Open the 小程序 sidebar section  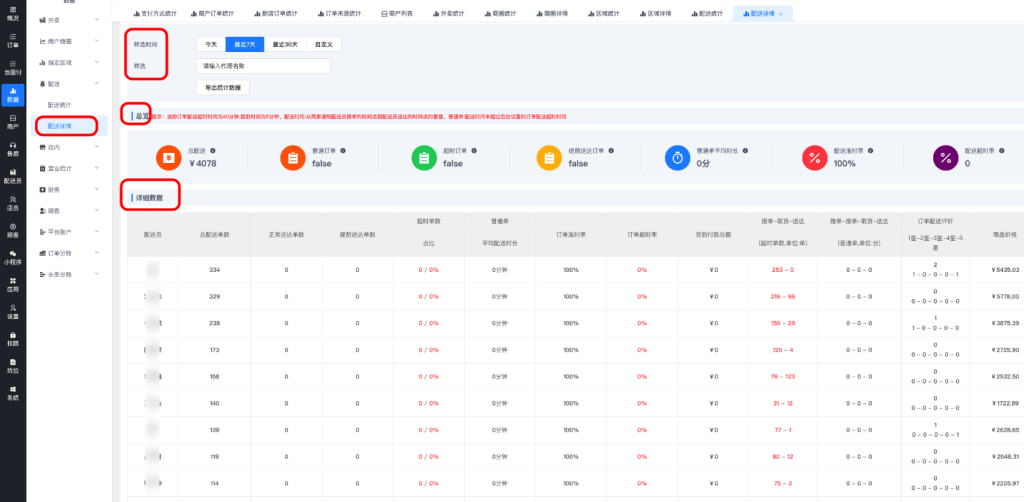12,258
